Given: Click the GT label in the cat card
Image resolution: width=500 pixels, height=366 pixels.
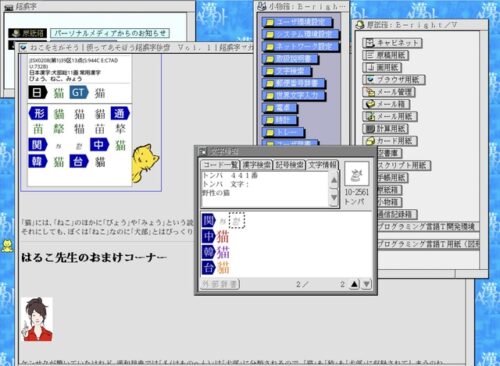Looking at the screenshot, I should click(79, 92).
